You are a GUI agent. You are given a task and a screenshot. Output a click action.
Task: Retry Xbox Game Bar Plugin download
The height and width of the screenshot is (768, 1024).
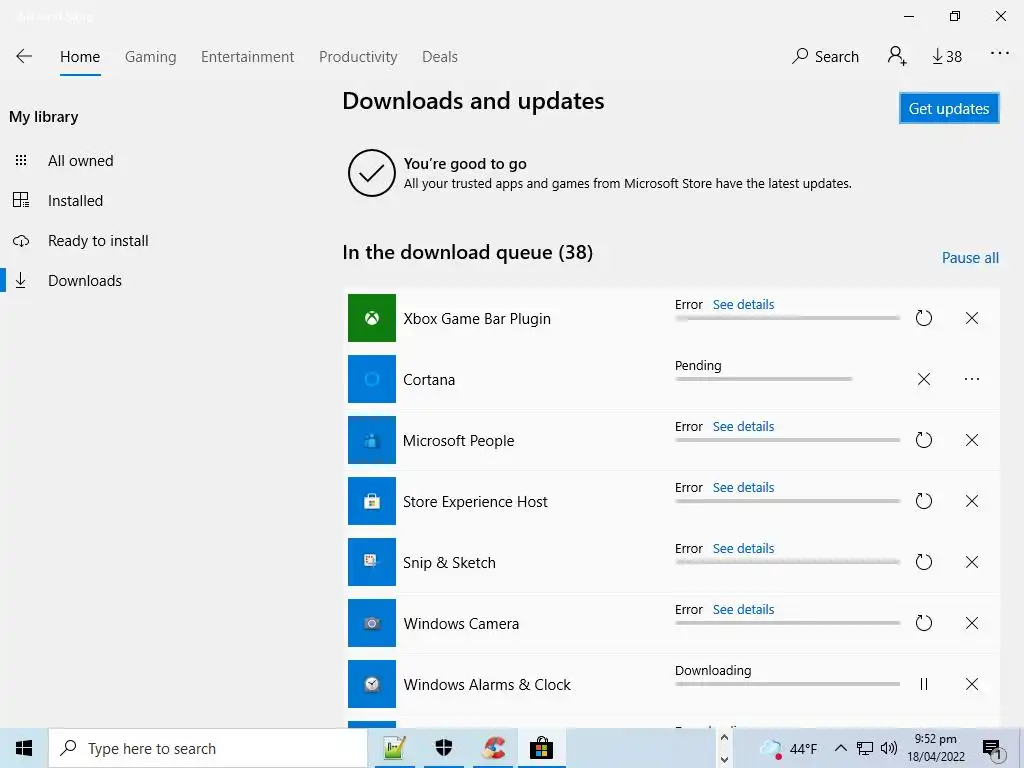pyautogui.click(x=923, y=318)
